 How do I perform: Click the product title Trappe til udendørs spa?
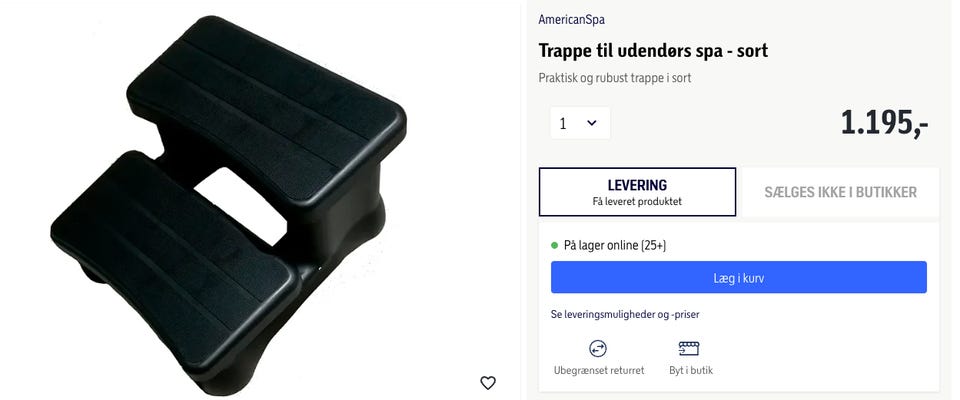653,50
